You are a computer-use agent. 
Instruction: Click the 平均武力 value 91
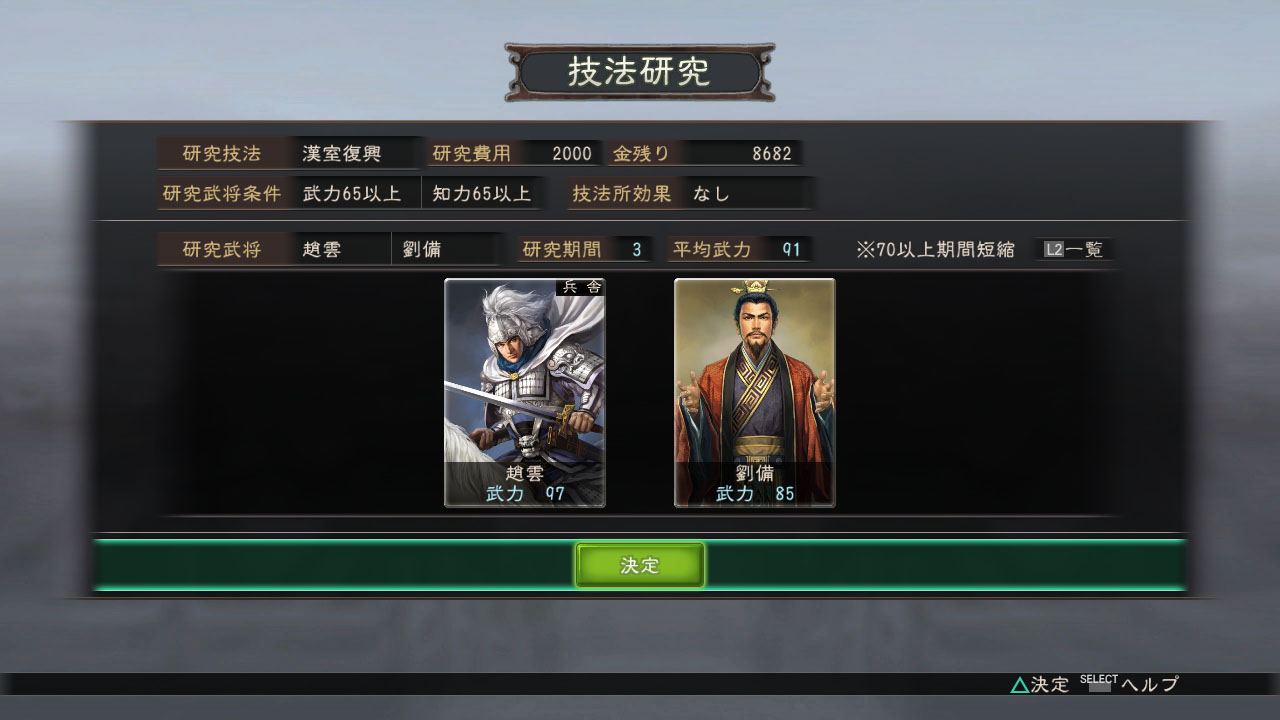[x=791, y=250]
